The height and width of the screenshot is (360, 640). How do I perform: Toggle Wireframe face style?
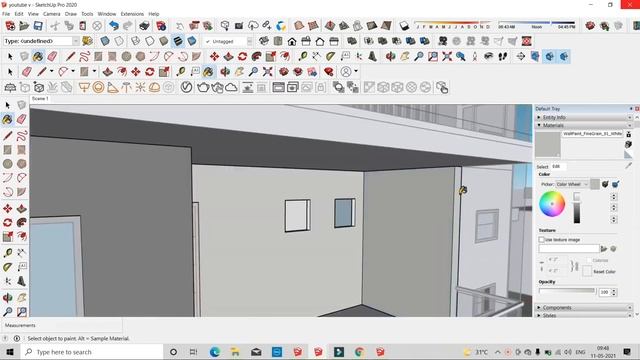[x=136, y=41]
